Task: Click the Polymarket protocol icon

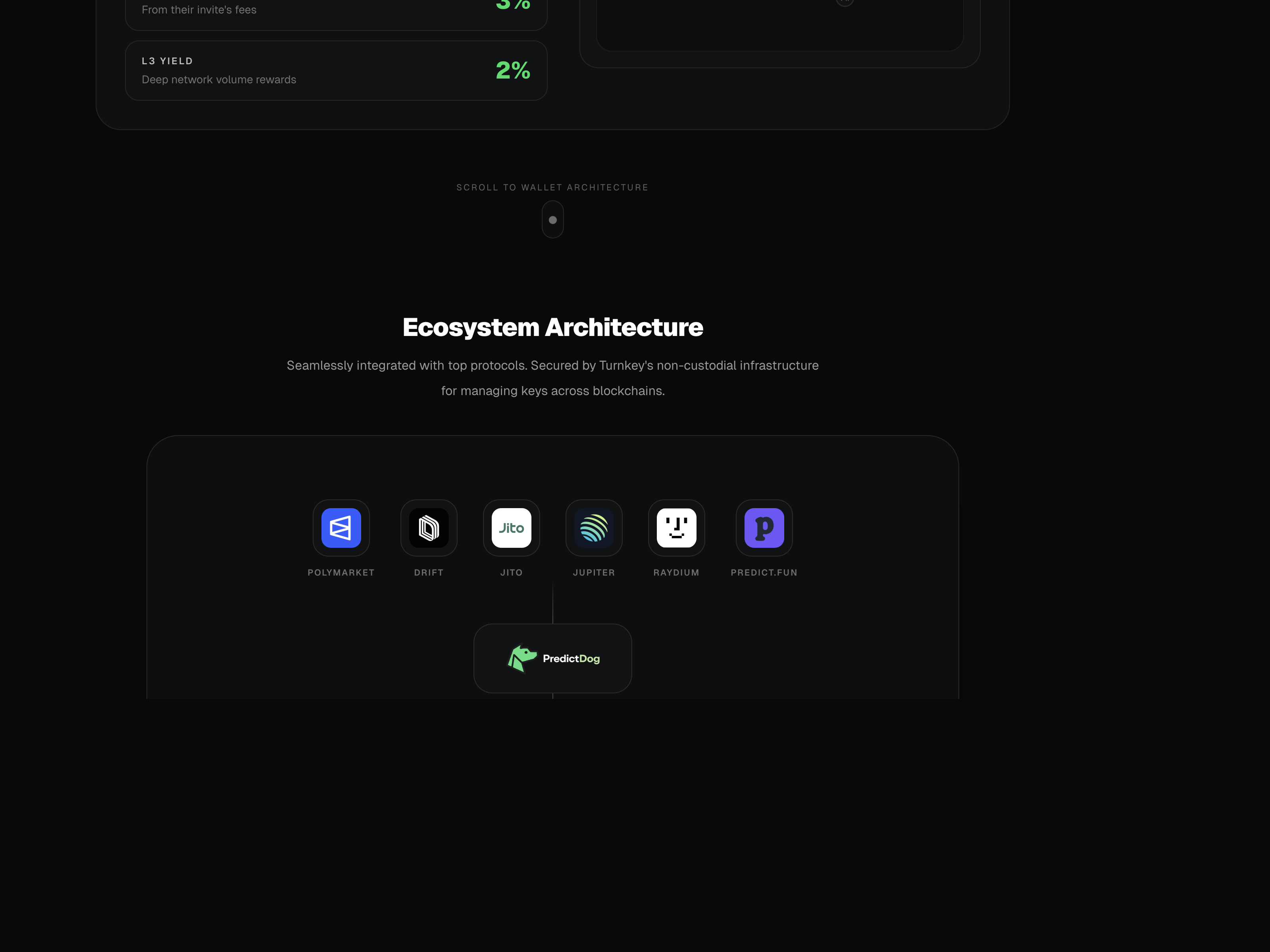Action: coord(341,527)
